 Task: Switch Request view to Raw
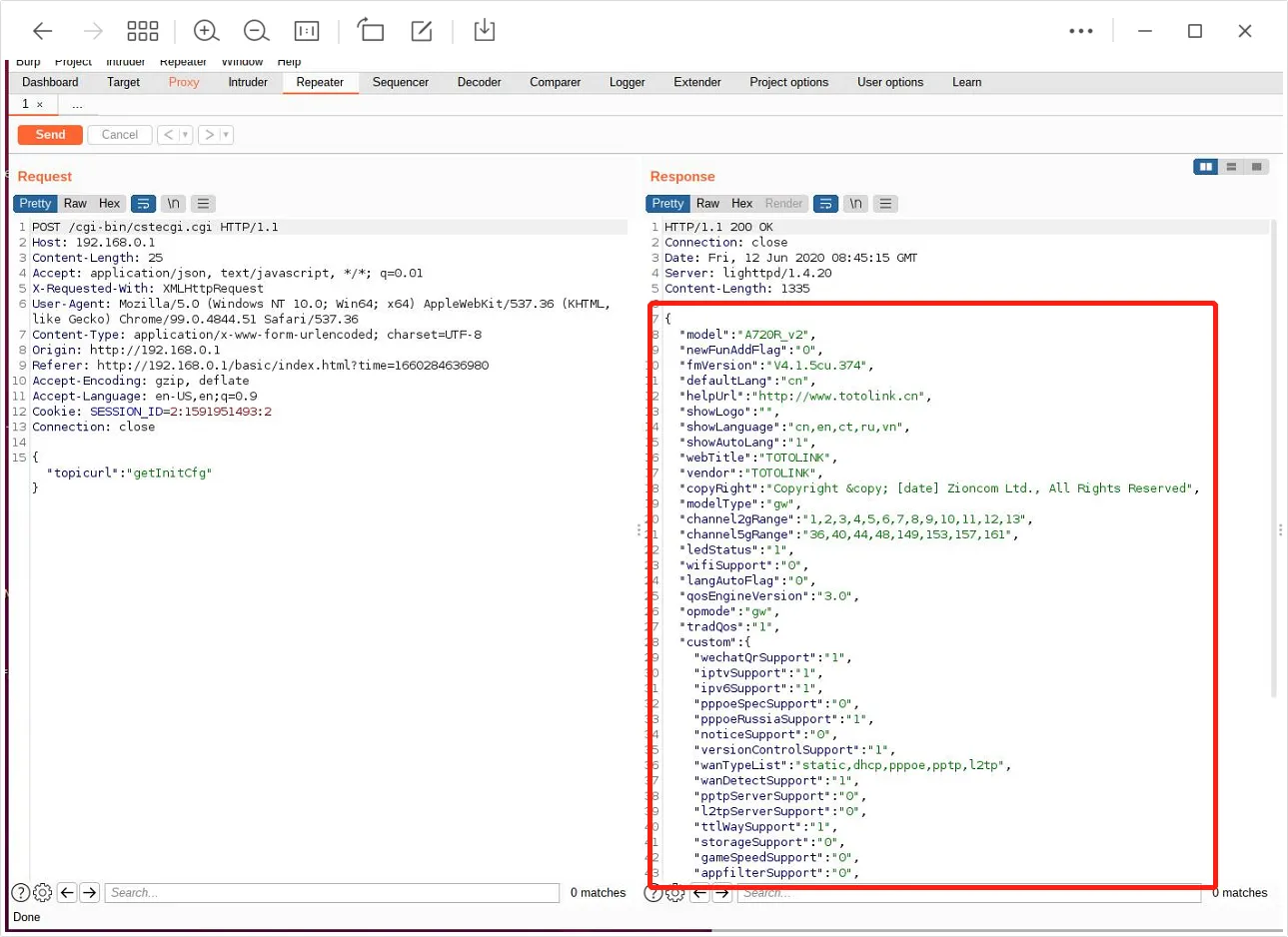tap(75, 204)
